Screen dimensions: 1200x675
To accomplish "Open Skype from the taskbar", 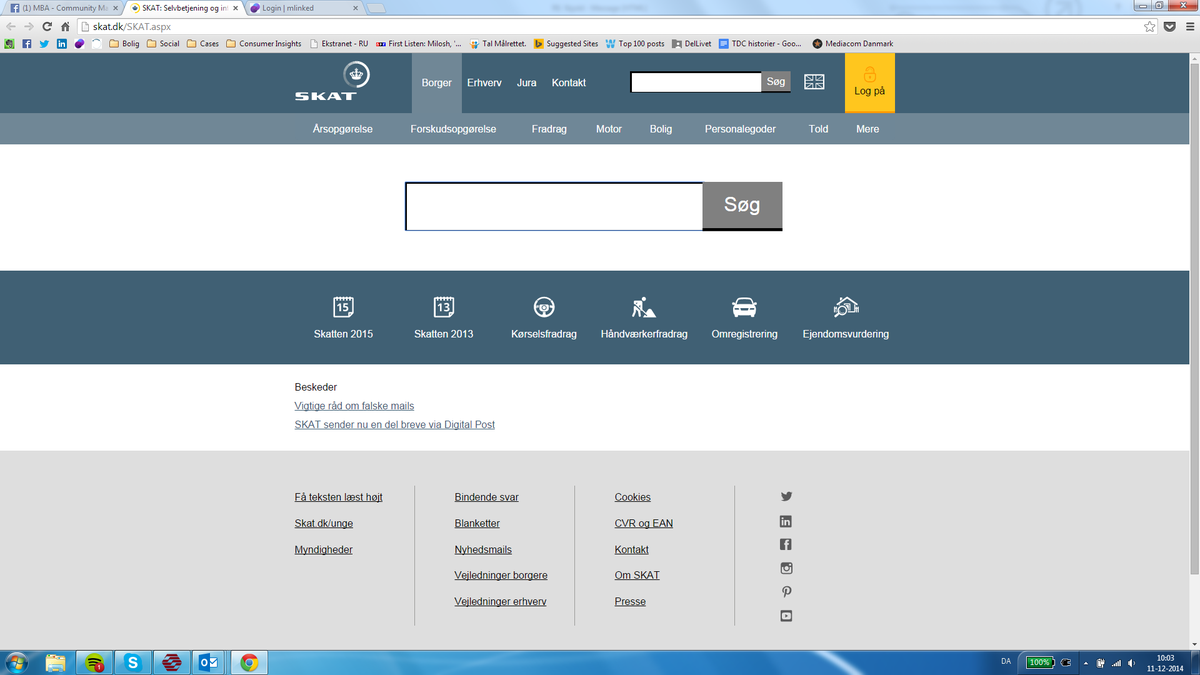I will (x=133, y=662).
